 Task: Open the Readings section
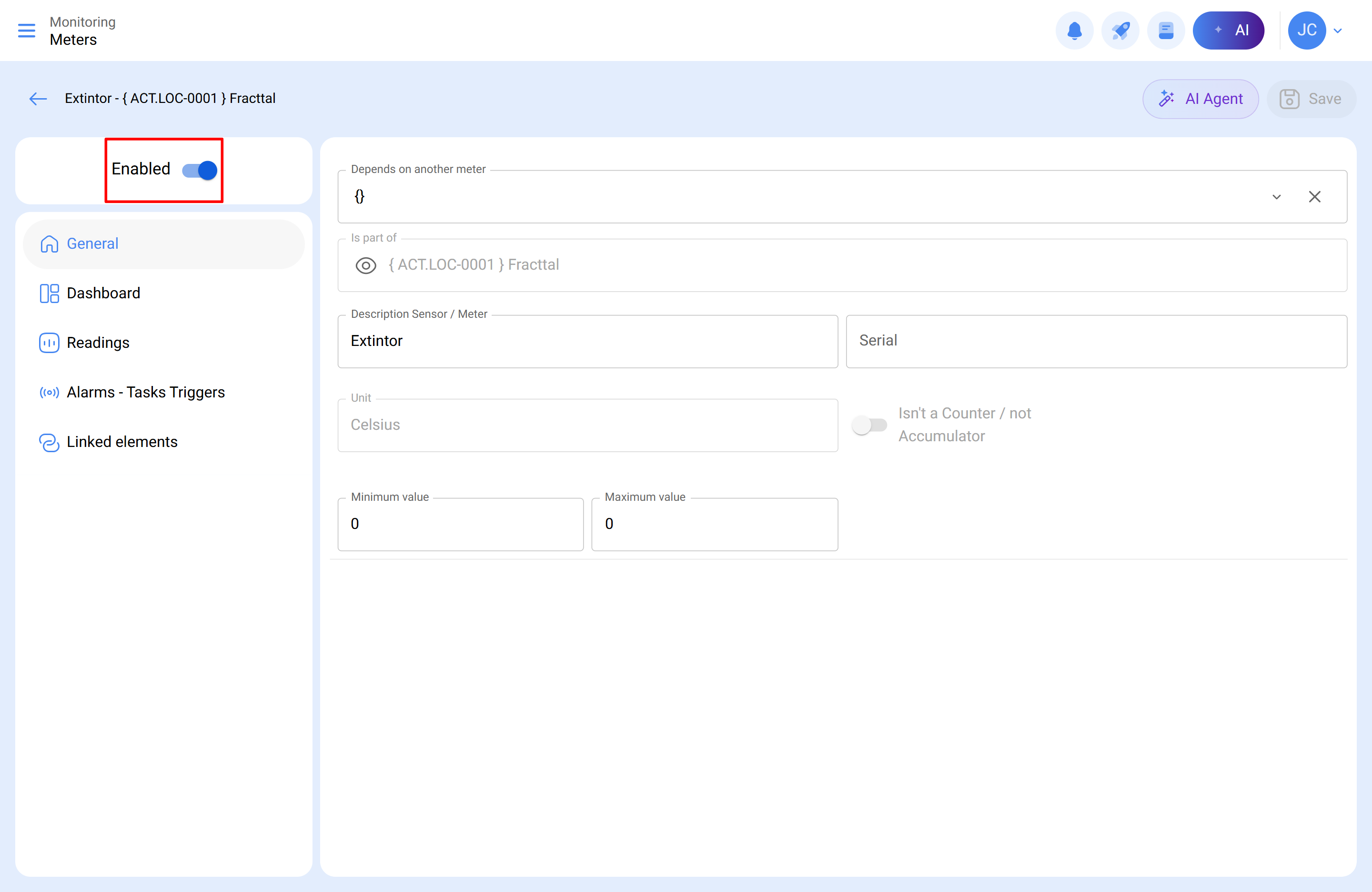pyautogui.click(x=98, y=343)
